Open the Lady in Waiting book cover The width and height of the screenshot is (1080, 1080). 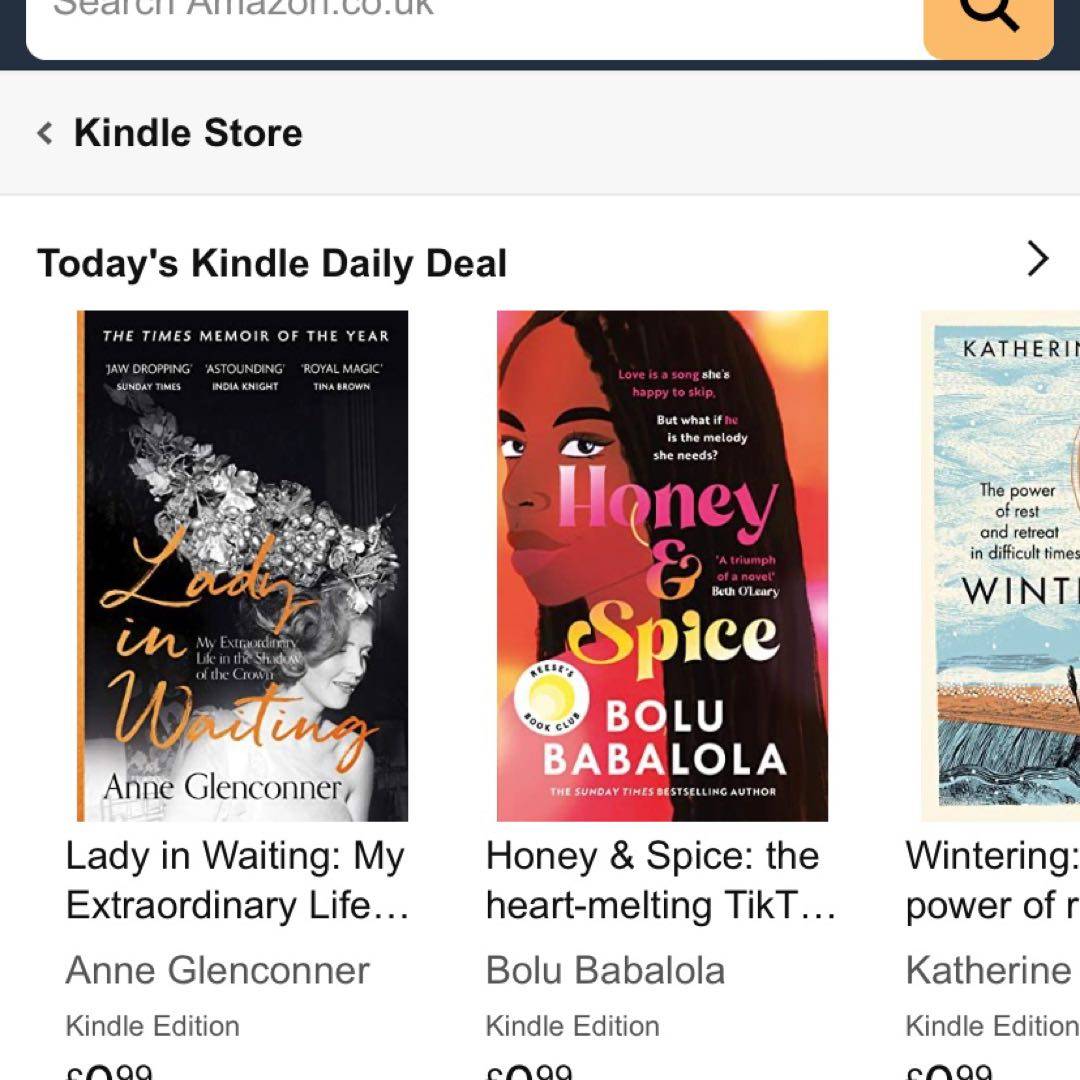[x=242, y=565]
